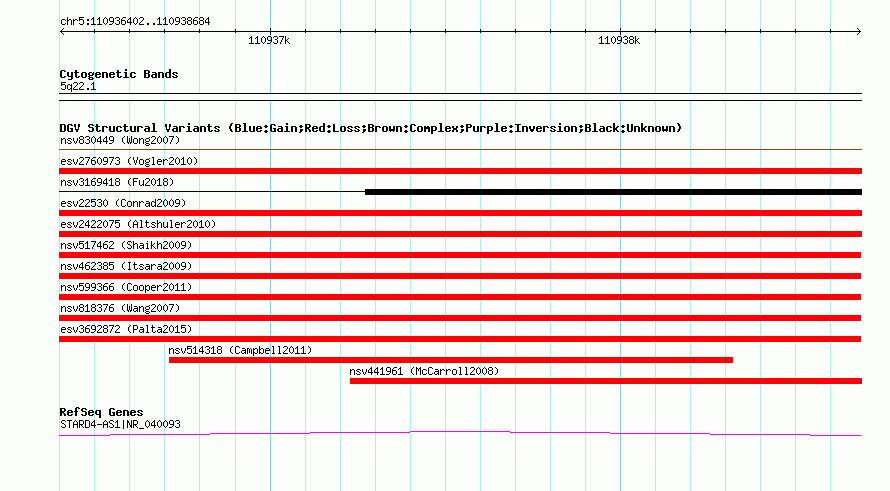Select variant label esv2422075 (Altshuler2010)
This screenshot has height=491, width=890.
coord(138,224)
